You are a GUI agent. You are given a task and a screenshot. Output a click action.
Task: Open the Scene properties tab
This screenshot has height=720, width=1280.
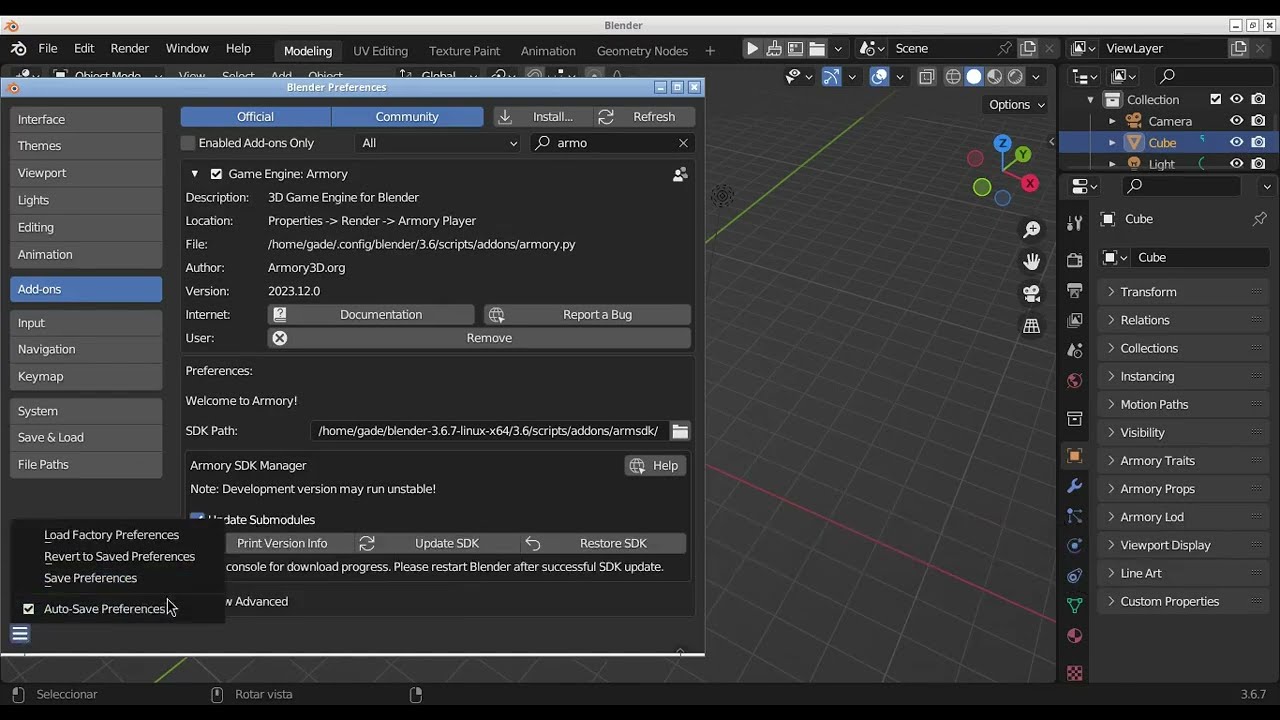pos(1074,351)
